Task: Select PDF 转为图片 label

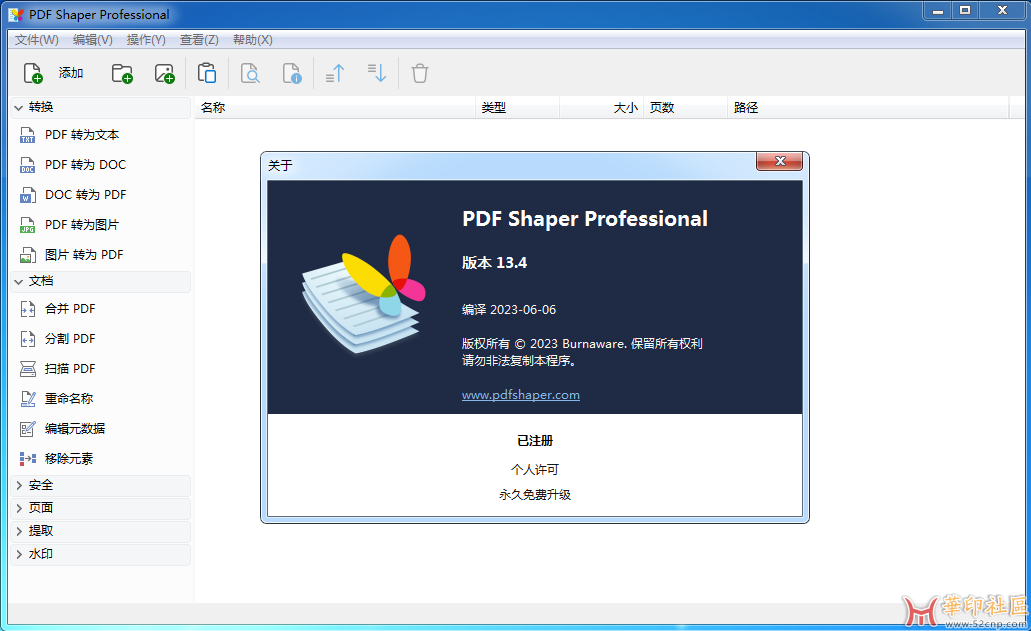Action: [x=82, y=225]
